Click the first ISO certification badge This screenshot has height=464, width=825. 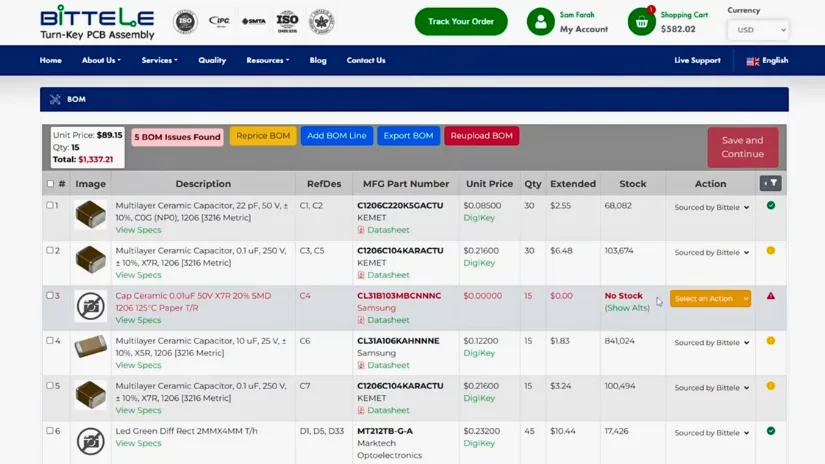pos(185,22)
